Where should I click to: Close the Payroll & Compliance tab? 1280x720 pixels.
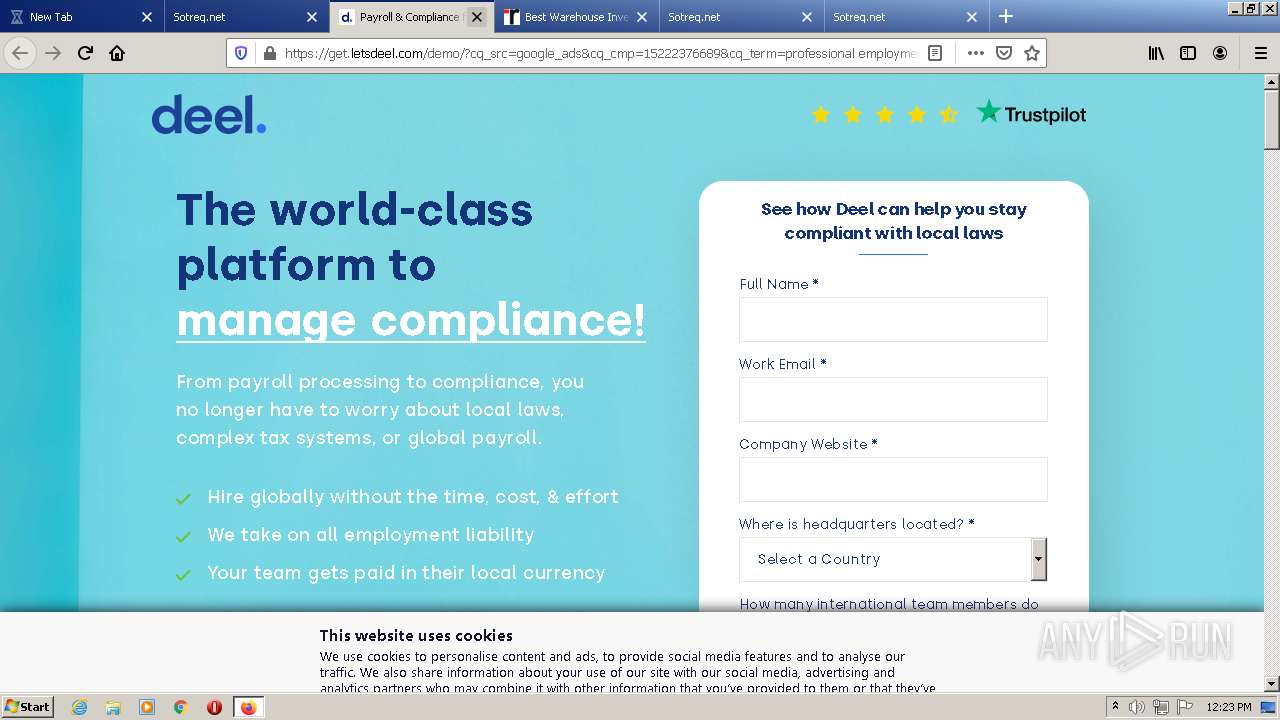click(x=477, y=17)
